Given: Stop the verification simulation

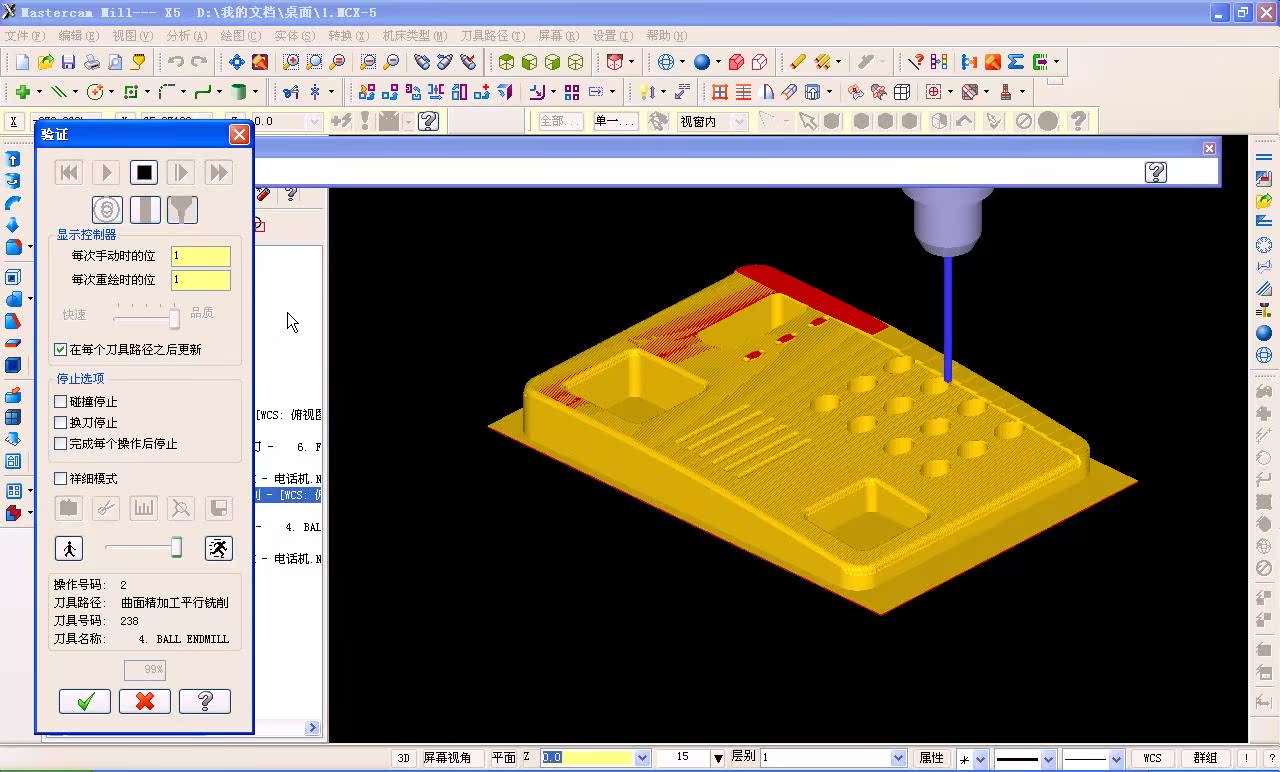Looking at the screenshot, I should point(144,173).
